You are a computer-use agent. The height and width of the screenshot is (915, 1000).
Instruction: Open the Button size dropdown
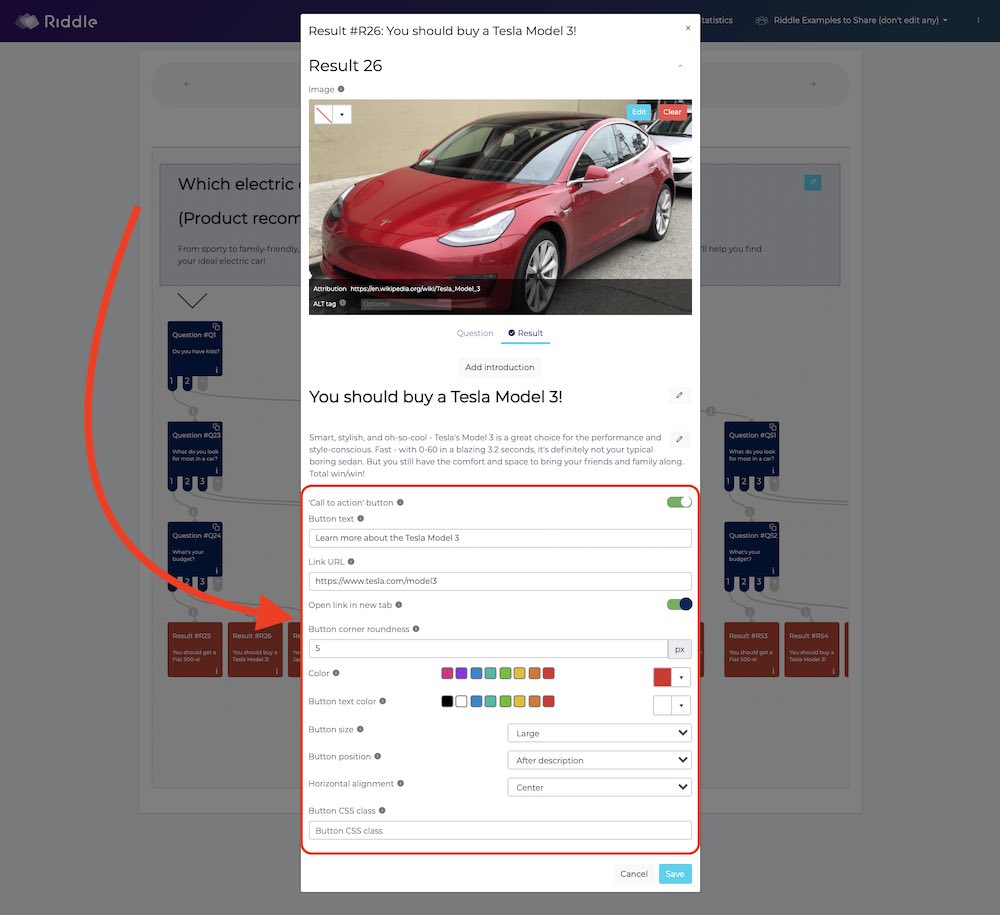click(x=599, y=733)
